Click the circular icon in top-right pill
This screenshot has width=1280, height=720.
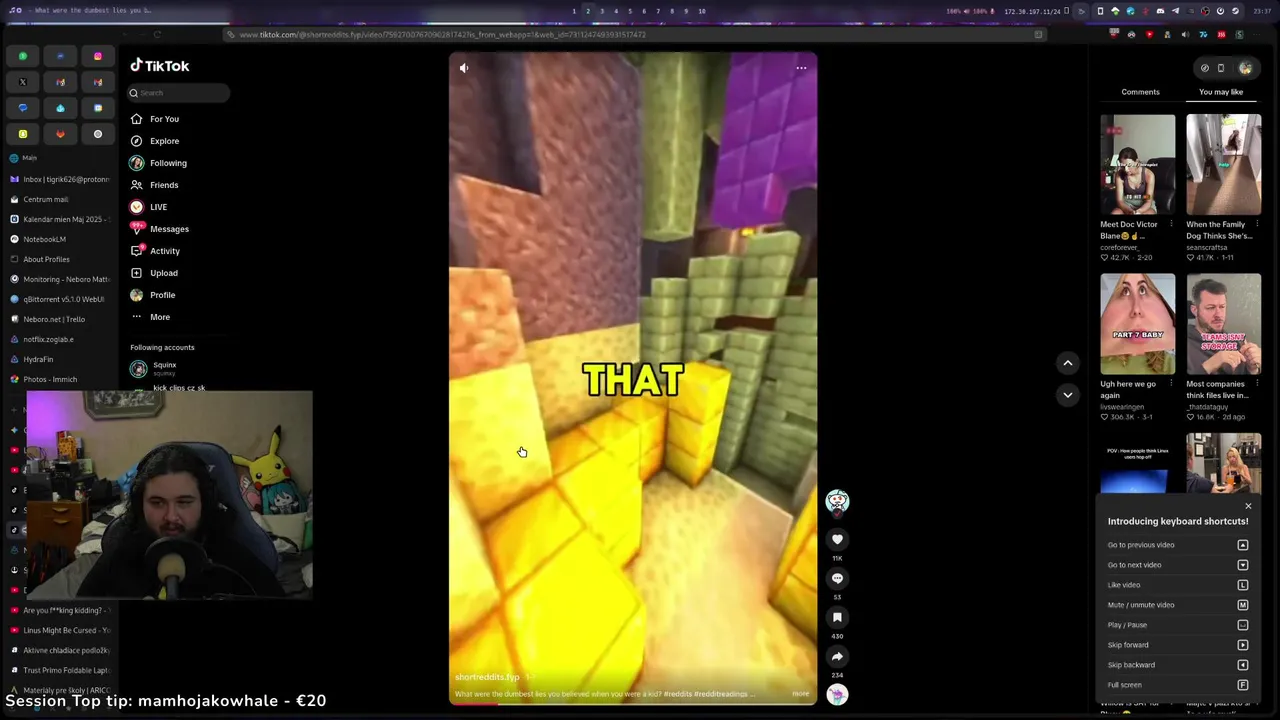coord(1204,68)
